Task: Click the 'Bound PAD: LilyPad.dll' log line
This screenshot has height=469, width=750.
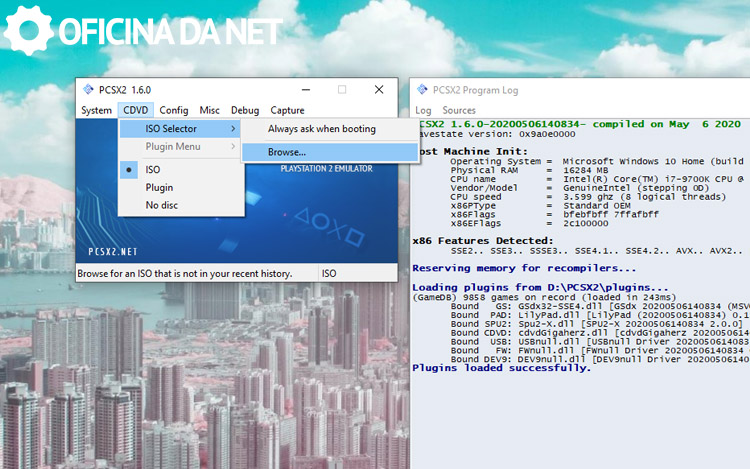Action: click(600, 315)
